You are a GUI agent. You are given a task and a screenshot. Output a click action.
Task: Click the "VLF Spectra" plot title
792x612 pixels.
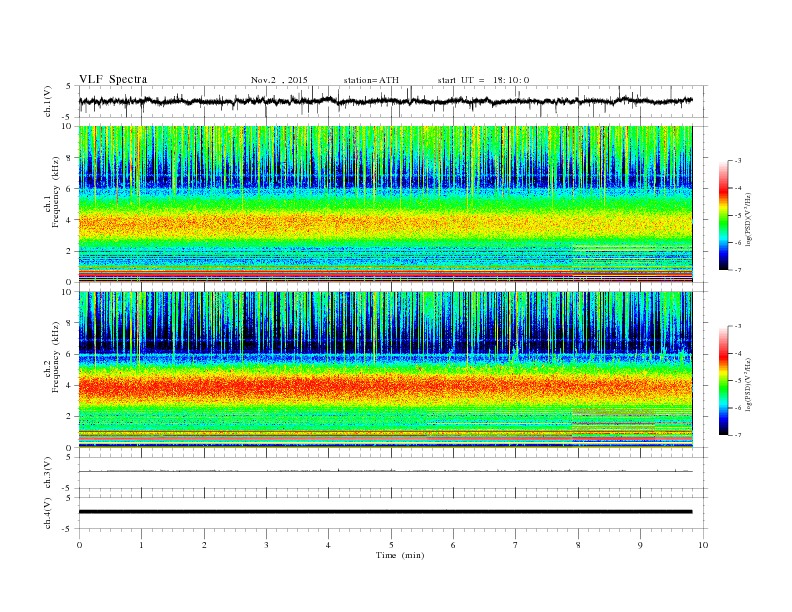(x=113, y=79)
